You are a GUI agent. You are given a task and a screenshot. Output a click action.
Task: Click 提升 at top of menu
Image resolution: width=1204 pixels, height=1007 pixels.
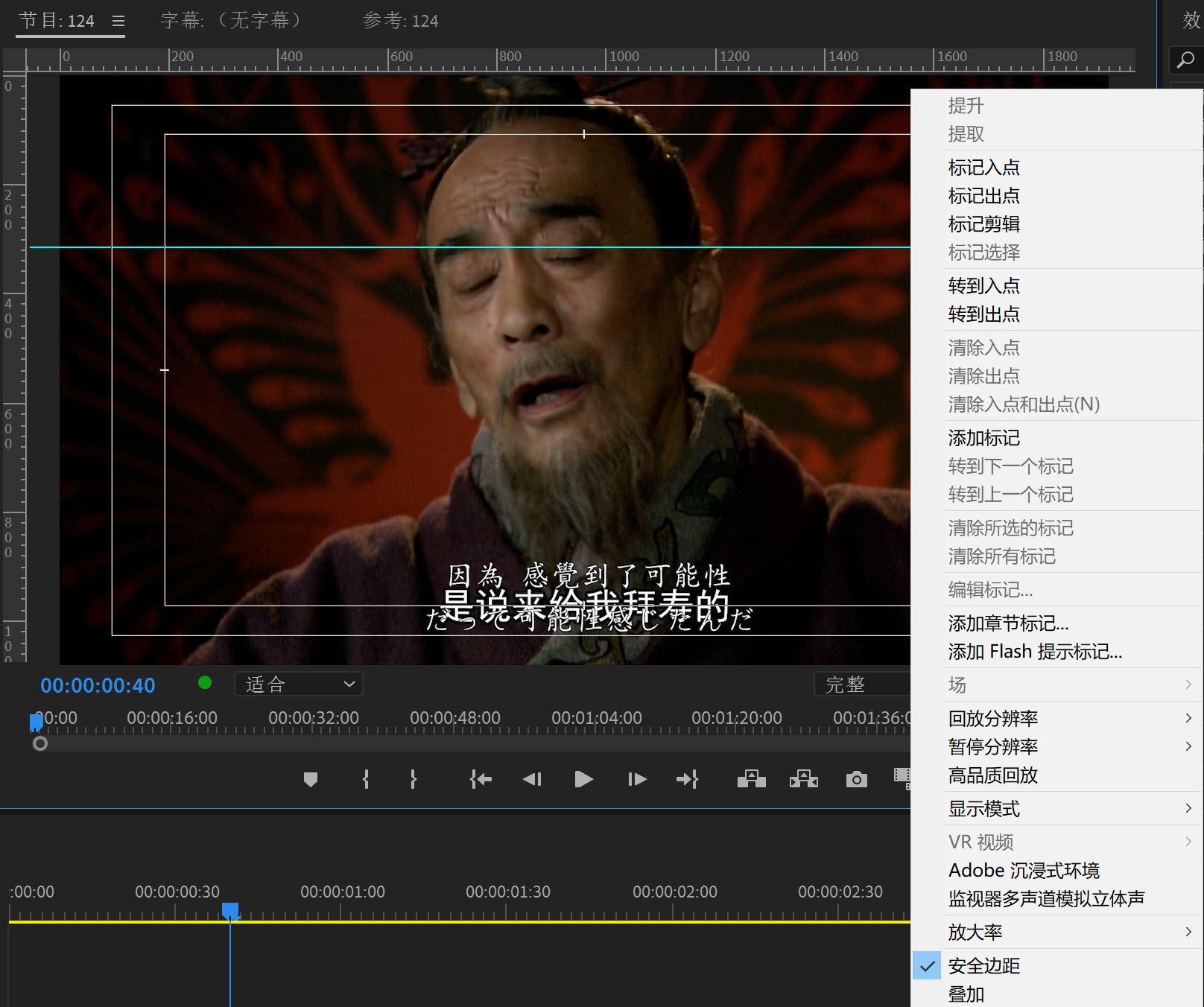click(1057, 106)
